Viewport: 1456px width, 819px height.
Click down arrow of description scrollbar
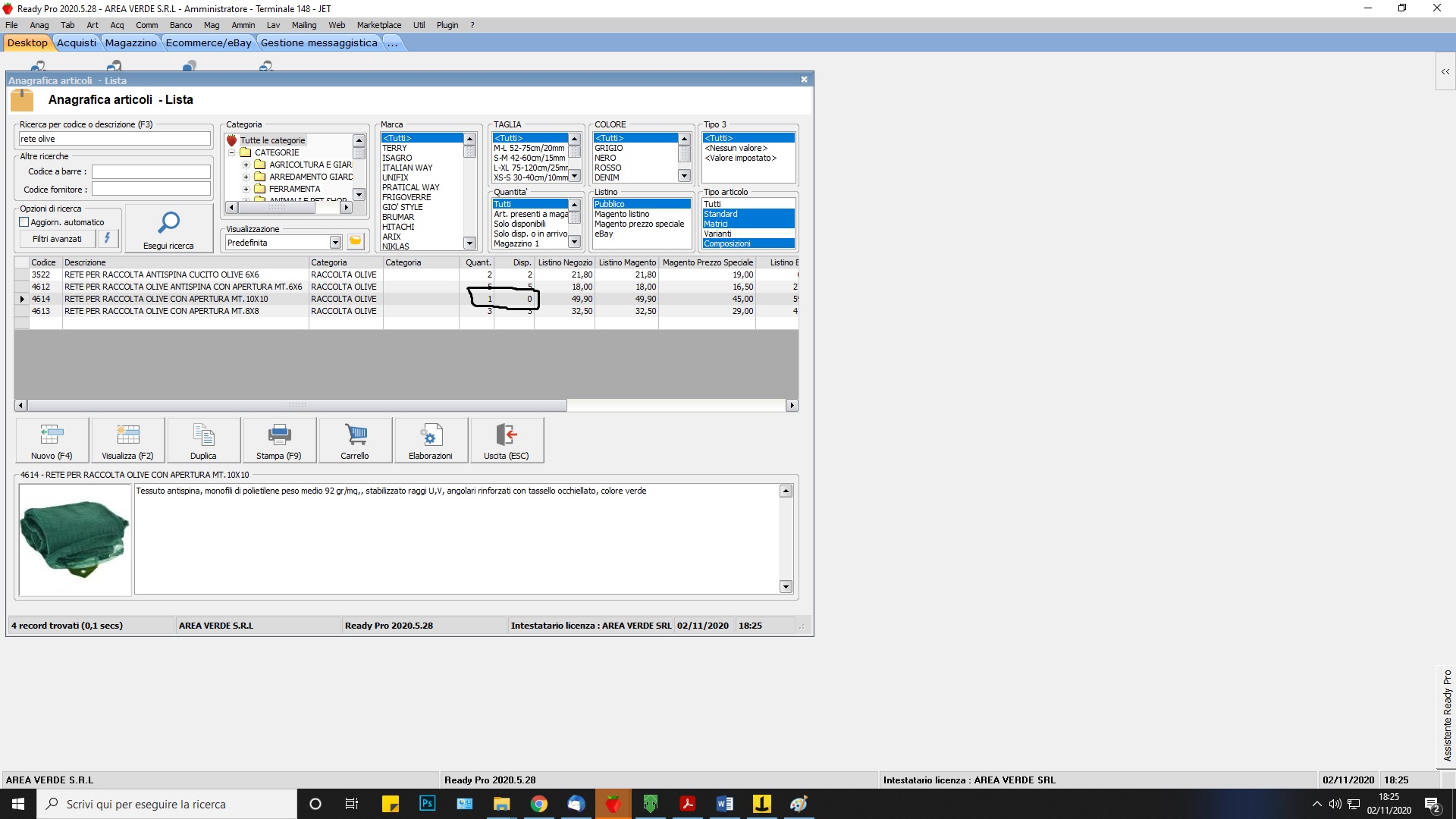[x=786, y=586]
